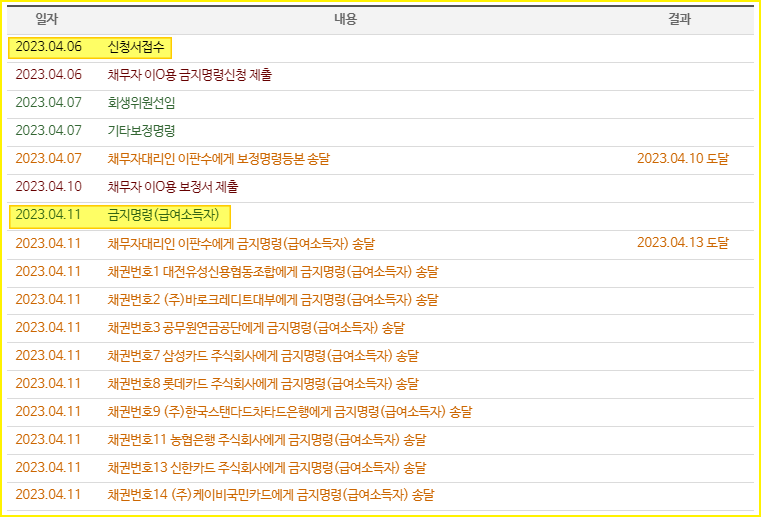The height and width of the screenshot is (517, 761).
Task: Select 채권번호1 대전유성신용협동조합 송달 entry
Action: pyautogui.click(x=273, y=271)
